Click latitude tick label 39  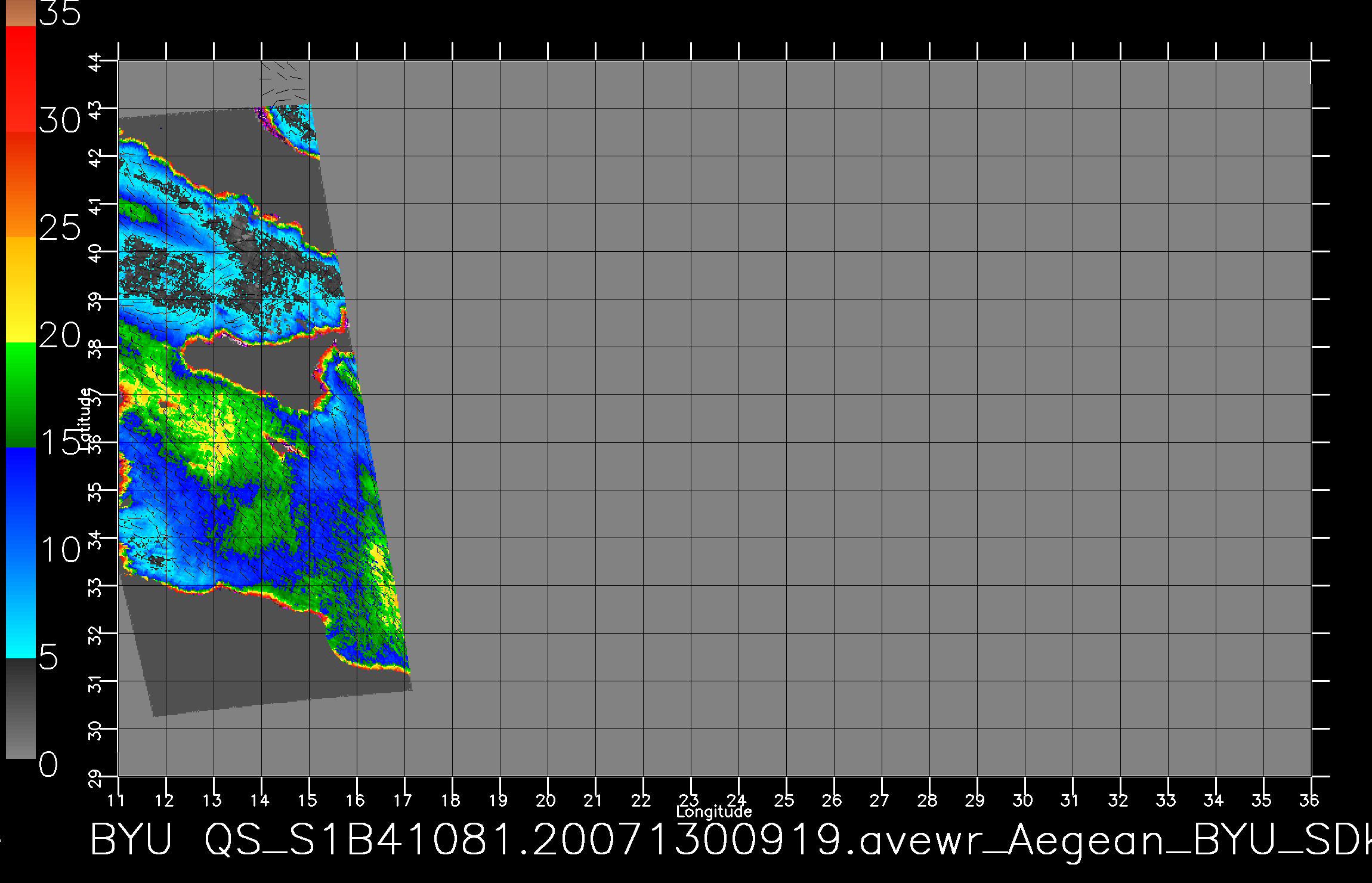[x=96, y=301]
